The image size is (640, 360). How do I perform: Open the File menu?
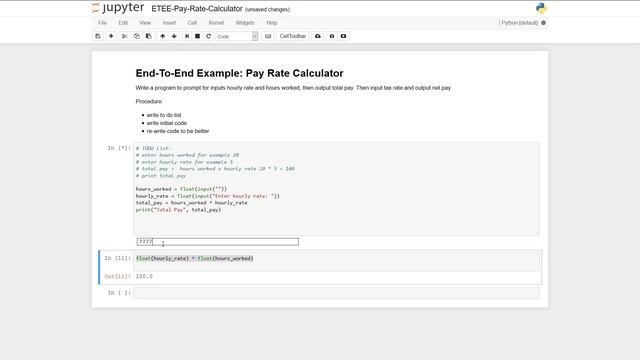point(102,23)
